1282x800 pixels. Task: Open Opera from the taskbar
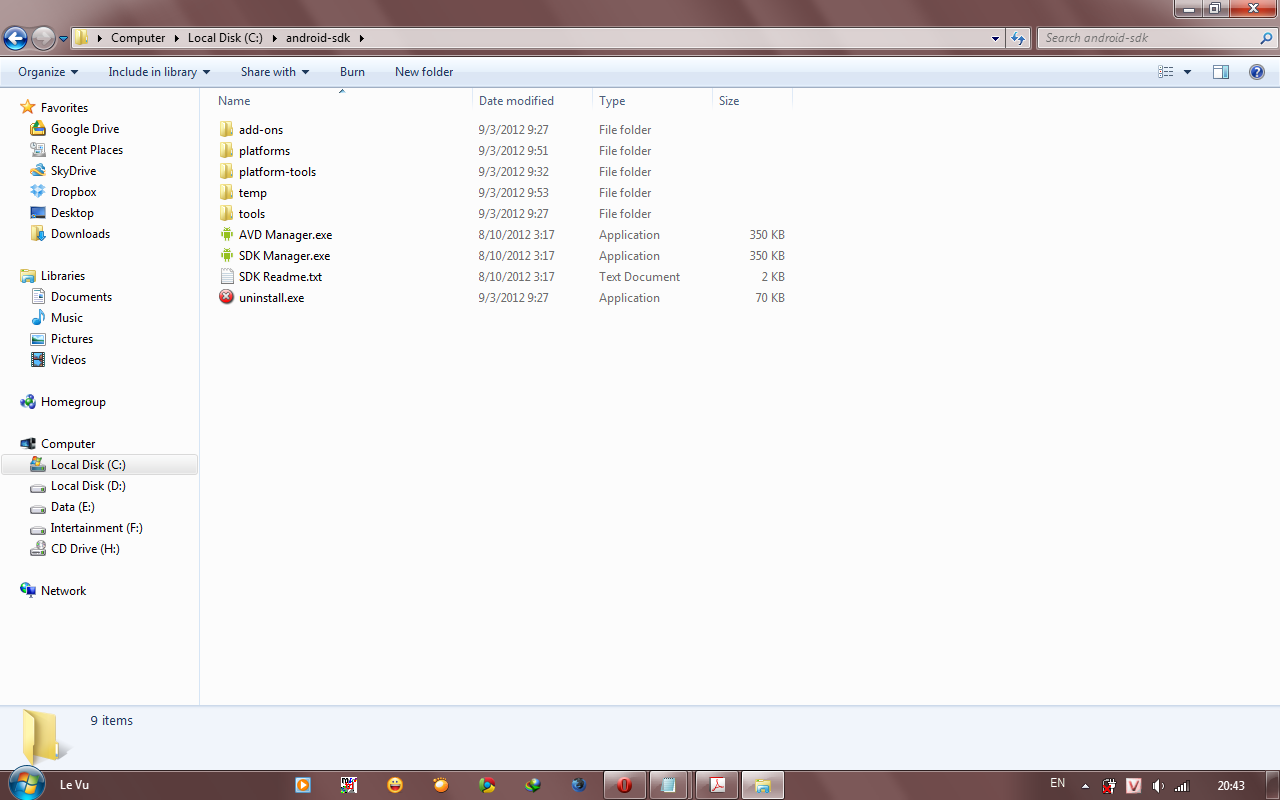click(625, 785)
